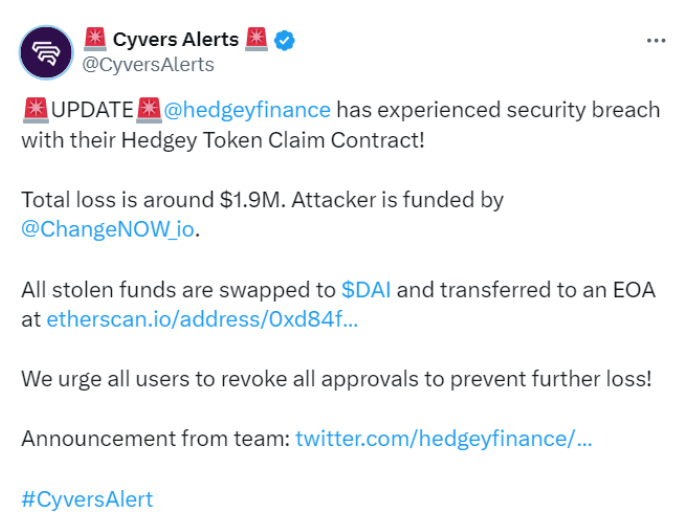687x520 pixels.
Task: Click the siren emoji after Cyvers Alerts
Action: click(257, 39)
